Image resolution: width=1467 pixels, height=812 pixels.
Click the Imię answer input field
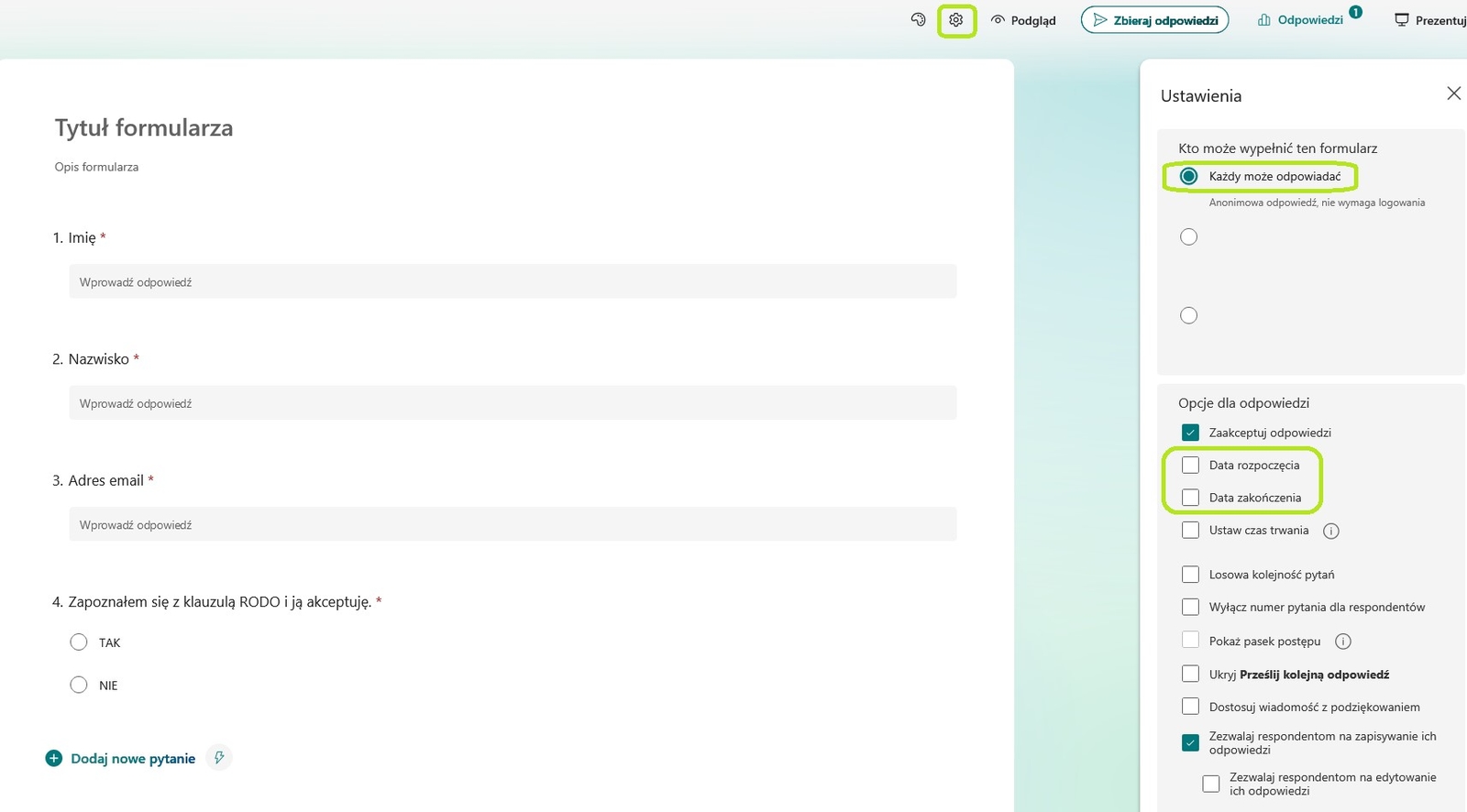click(513, 281)
